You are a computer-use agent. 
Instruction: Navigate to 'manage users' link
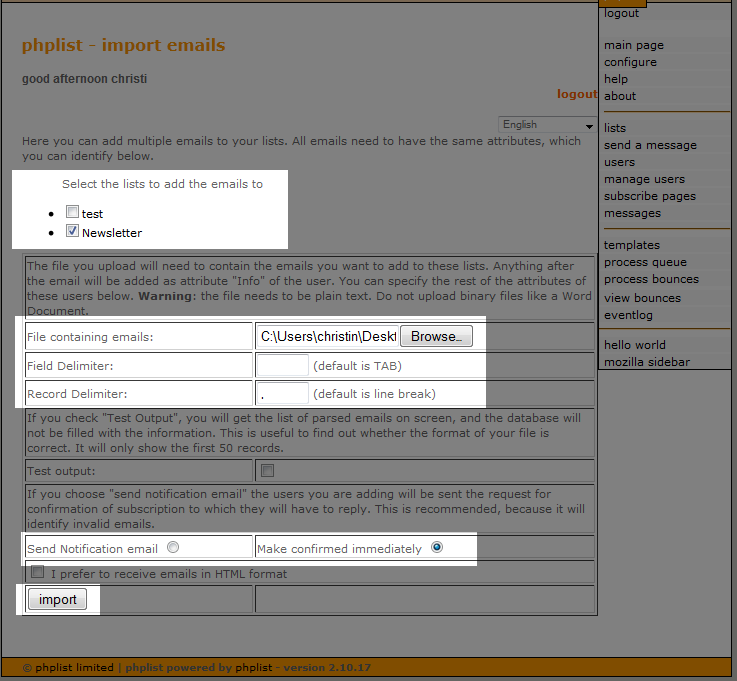(644, 179)
